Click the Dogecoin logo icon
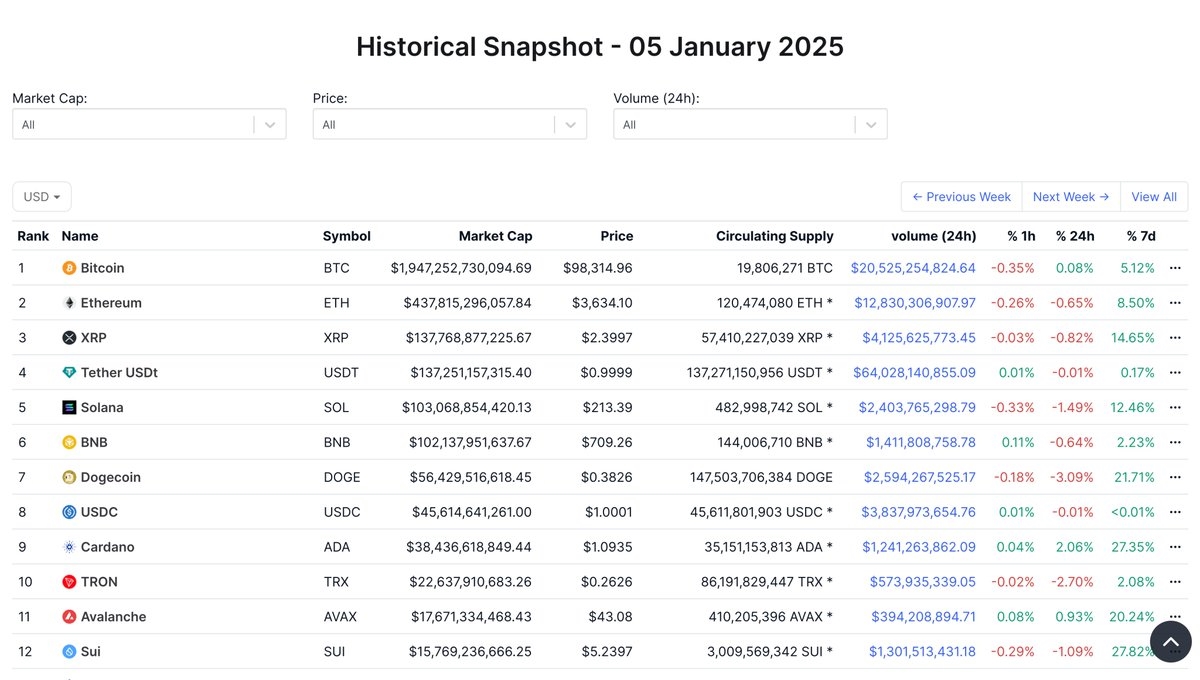The width and height of the screenshot is (1200, 680). pos(69,477)
